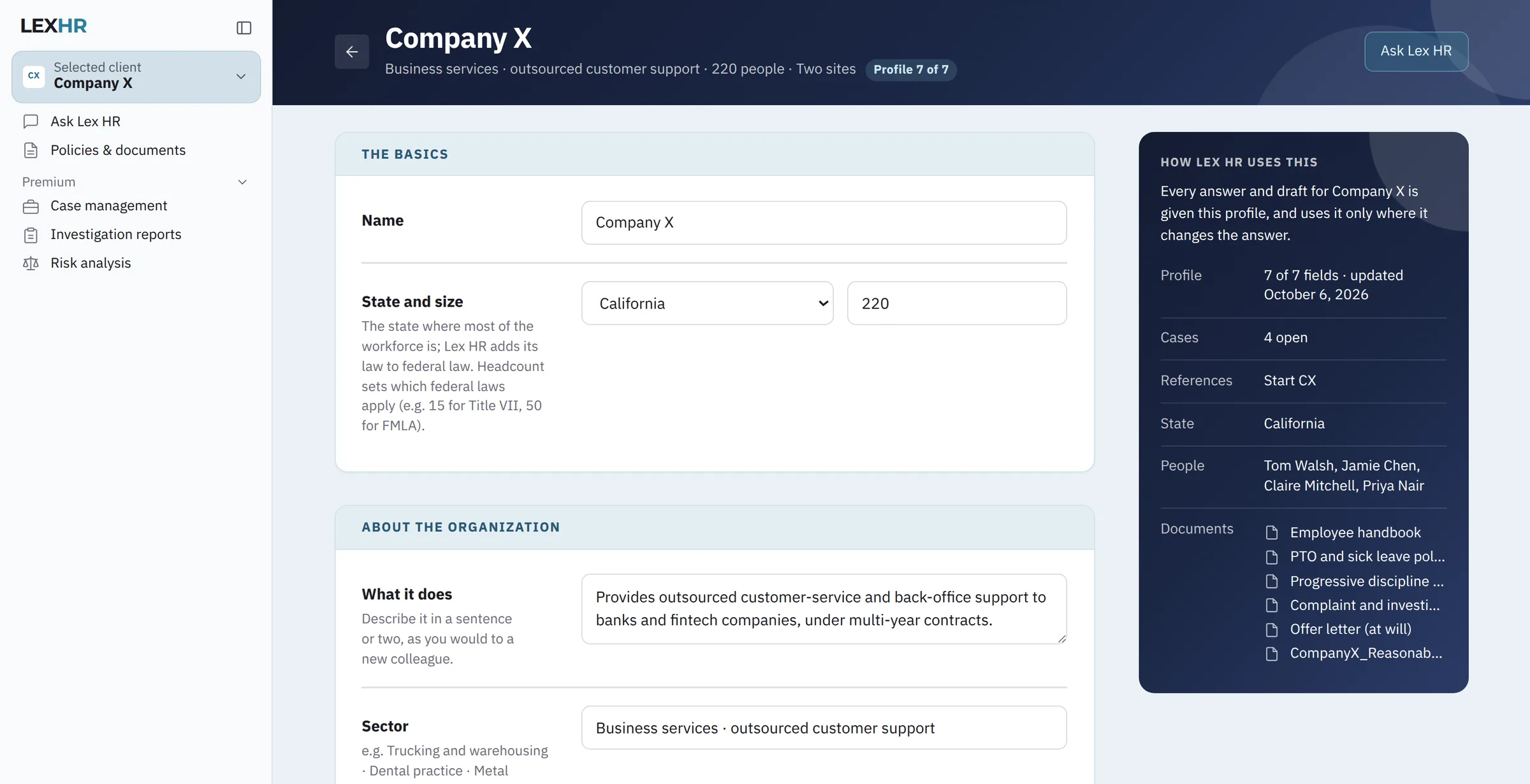Click the Ask Lex HR header button
Viewport: 1530px width, 784px height.
pyautogui.click(x=1416, y=51)
